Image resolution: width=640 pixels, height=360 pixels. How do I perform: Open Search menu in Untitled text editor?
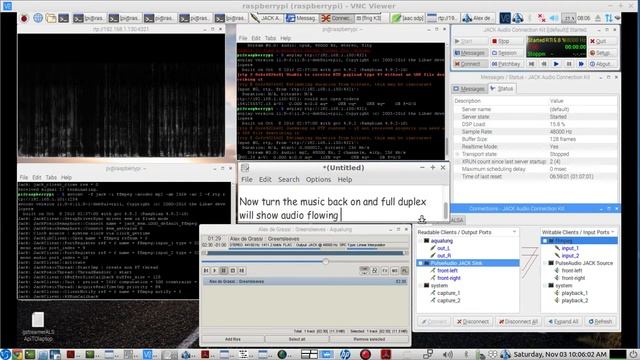[289, 180]
